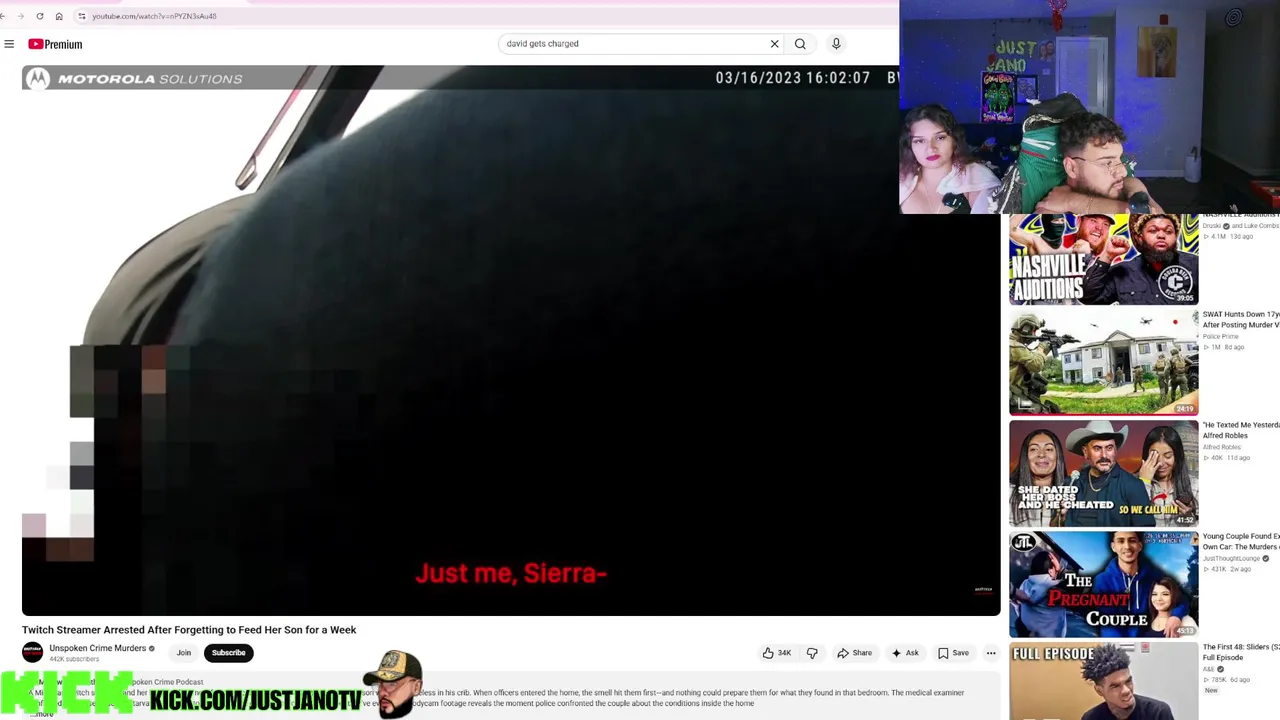Screen dimensions: 1280x720
Task: Open the 'SWAT Hunts Down 17y' title
Action: pos(1241,320)
